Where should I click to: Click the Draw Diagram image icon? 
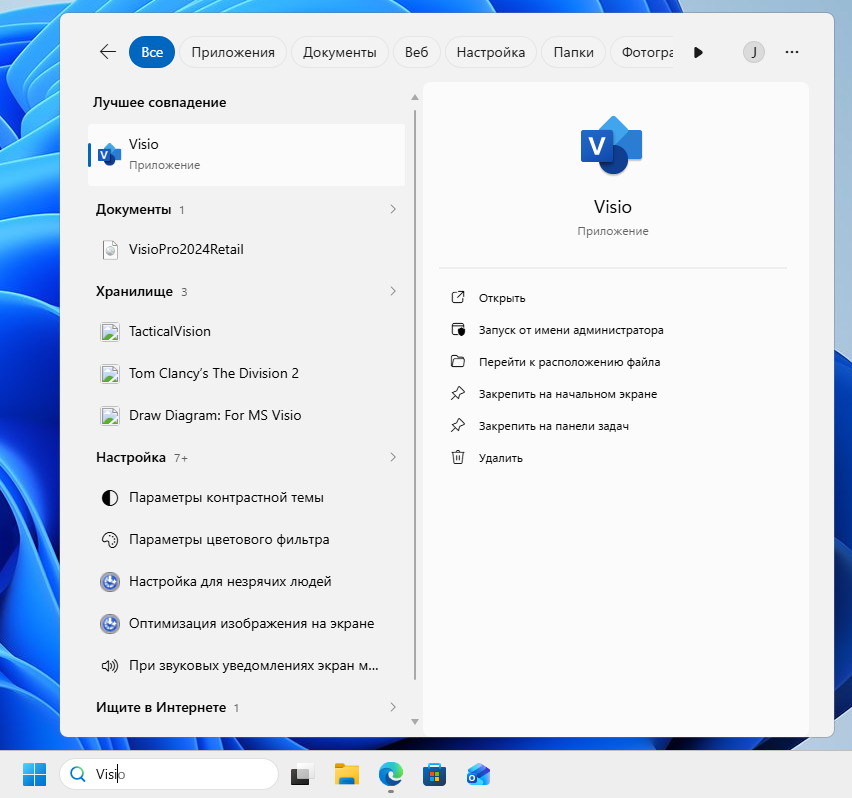110,416
